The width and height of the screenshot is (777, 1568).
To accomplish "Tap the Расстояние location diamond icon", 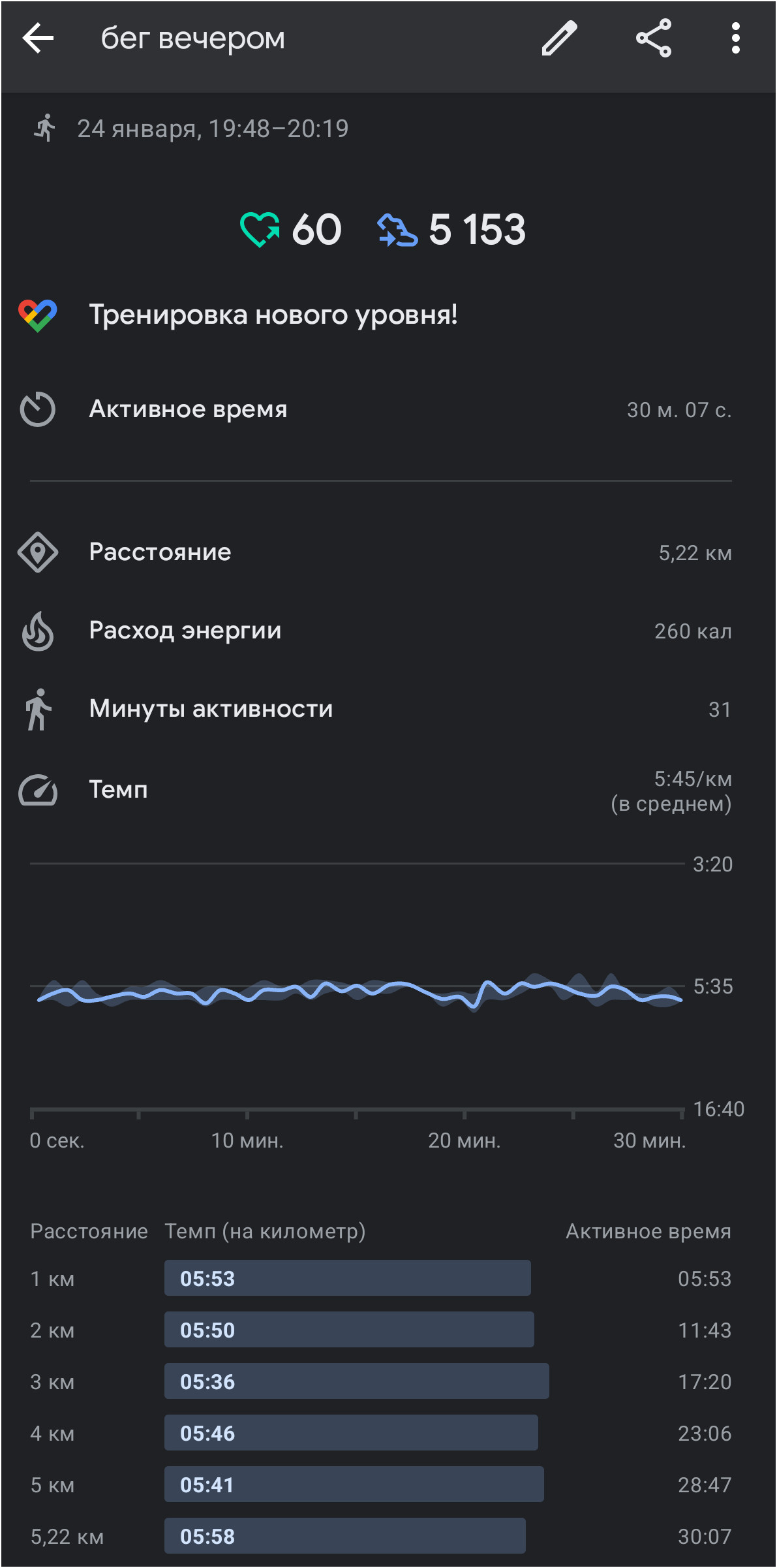I will 38,552.
